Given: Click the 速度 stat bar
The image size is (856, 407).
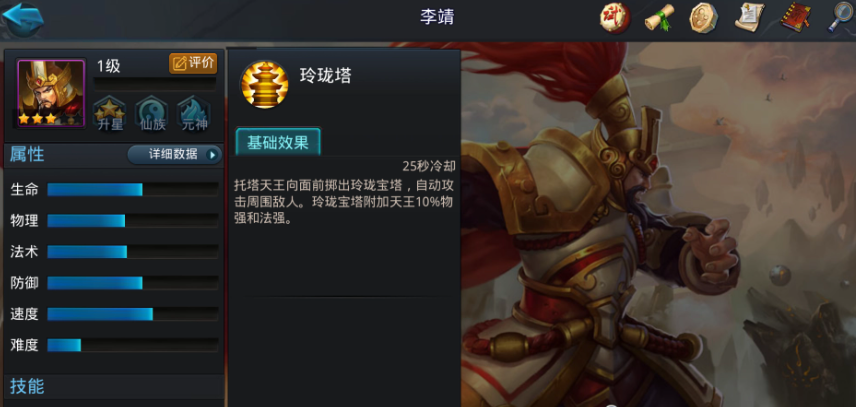Looking at the screenshot, I should point(133,314).
